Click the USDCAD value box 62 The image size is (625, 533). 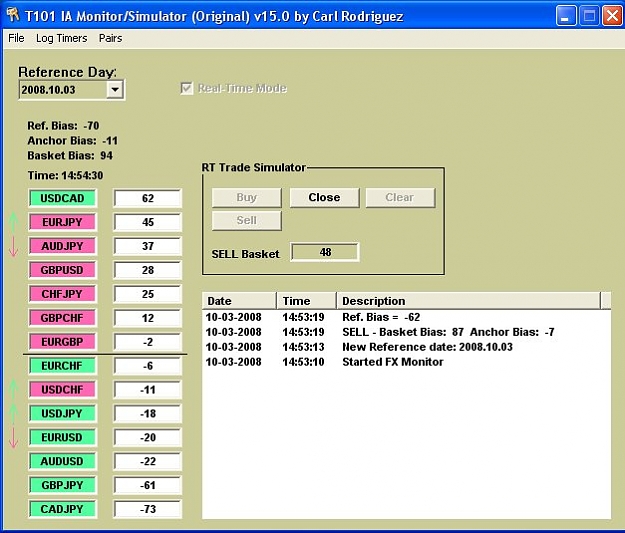(x=147, y=198)
